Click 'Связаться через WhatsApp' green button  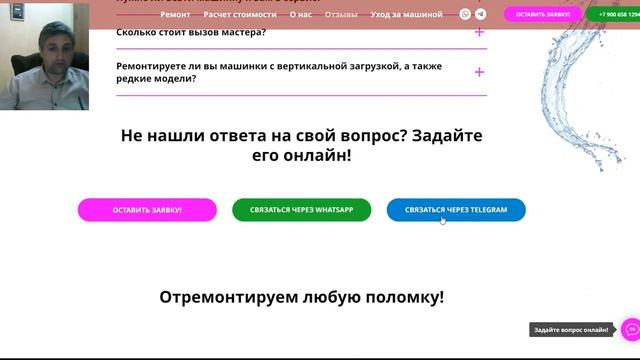(x=302, y=210)
